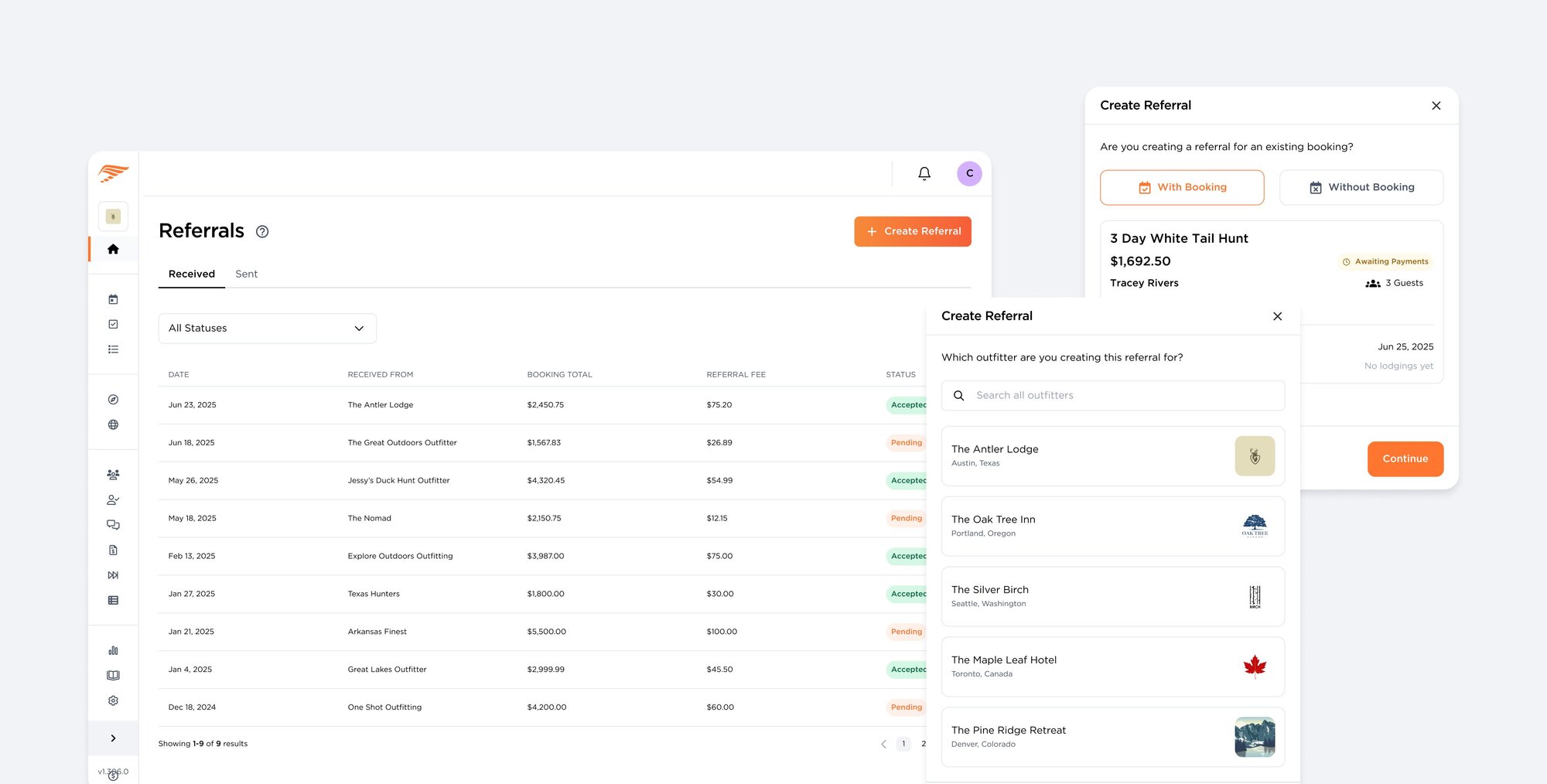Choose The Oak Tree Inn outfitter
This screenshot has height=784, width=1547.
[x=1112, y=526]
